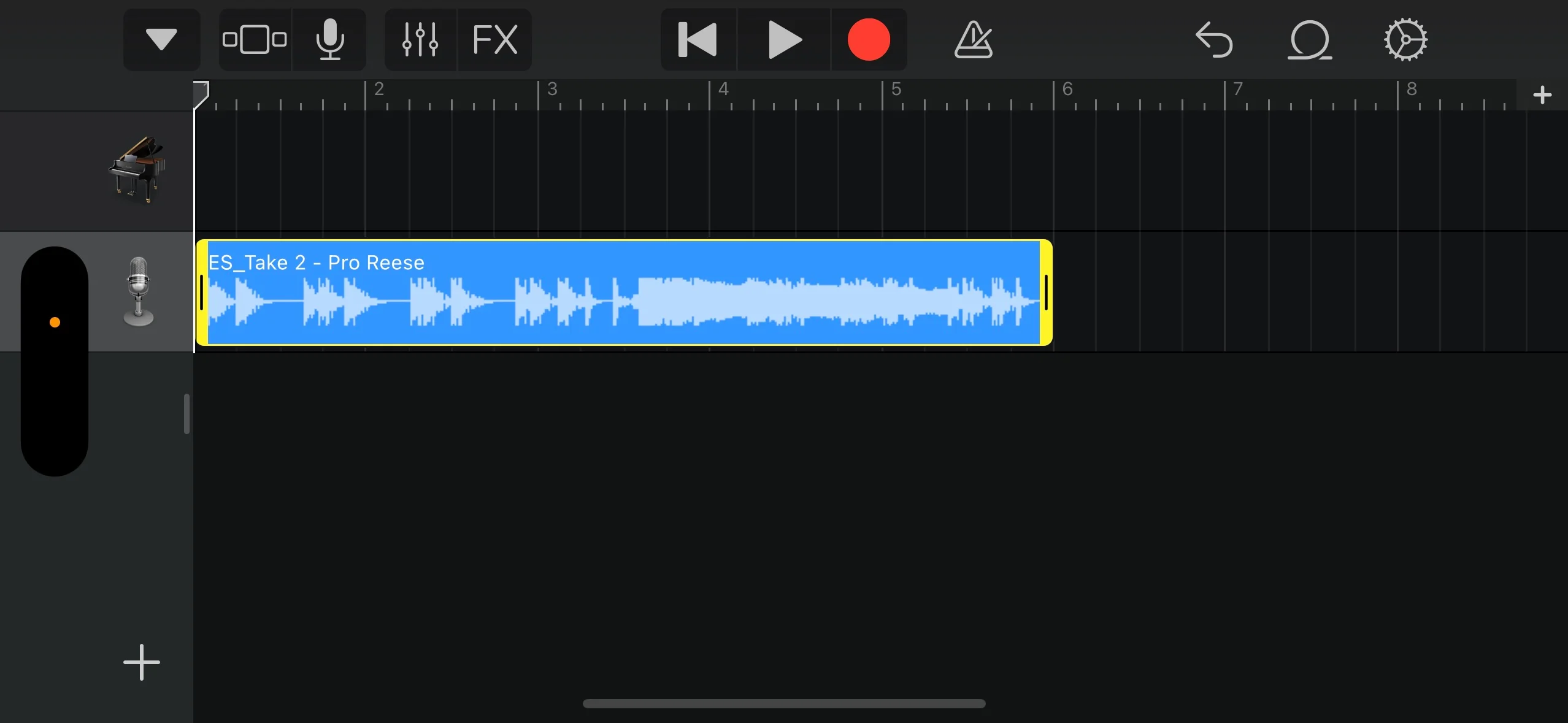Add a new track with the plus button
This screenshot has height=723, width=1568.
click(139, 661)
